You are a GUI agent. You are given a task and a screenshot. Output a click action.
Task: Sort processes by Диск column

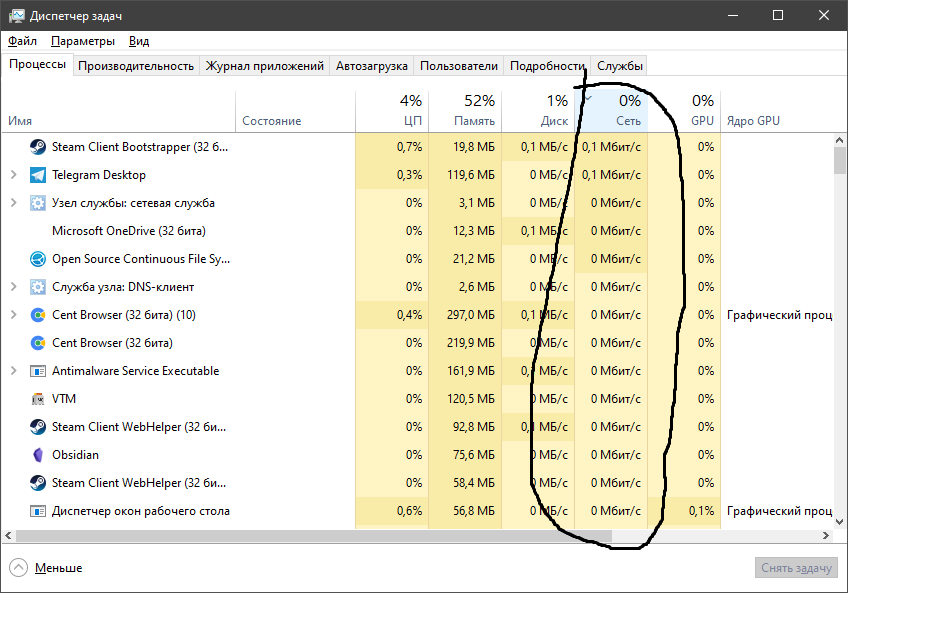click(x=538, y=112)
